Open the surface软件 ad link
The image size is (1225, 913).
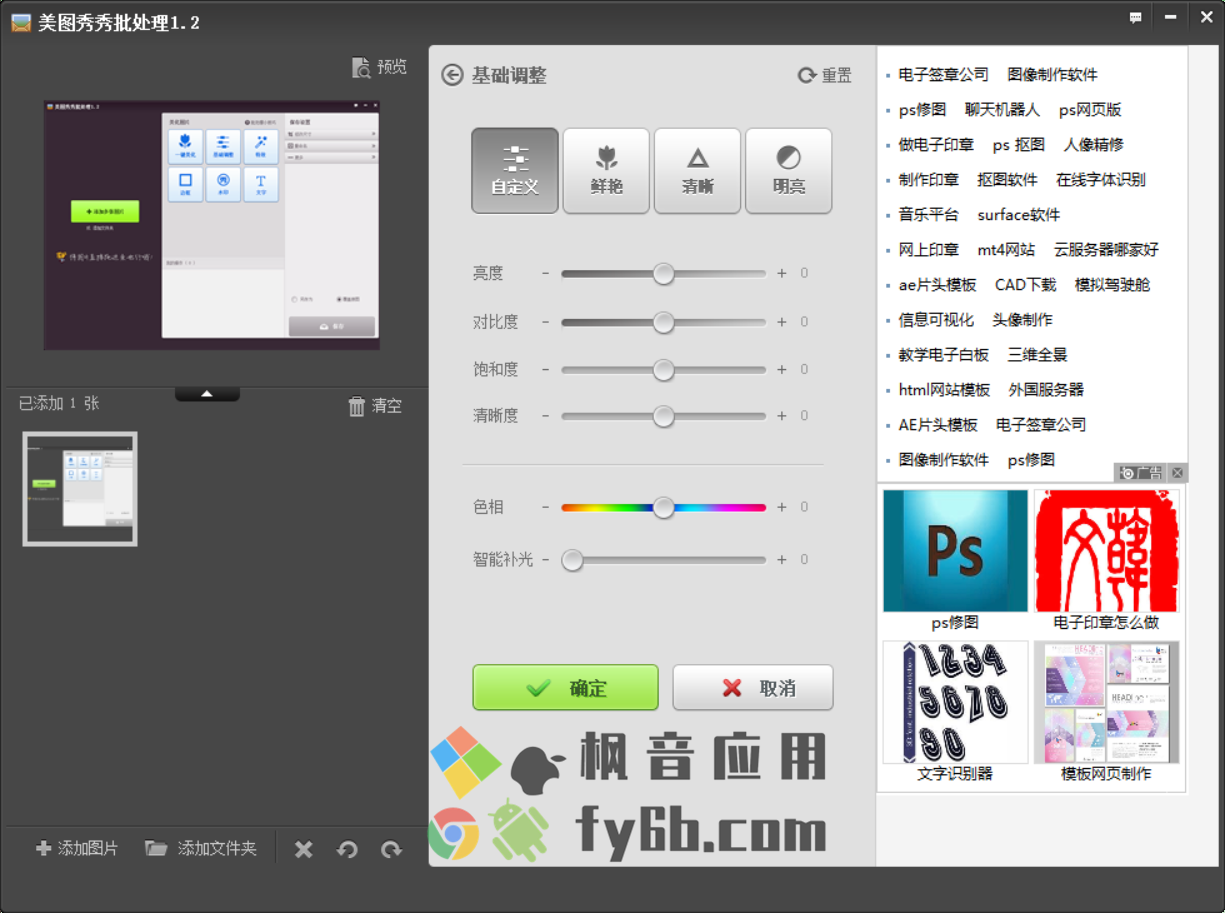(1019, 215)
